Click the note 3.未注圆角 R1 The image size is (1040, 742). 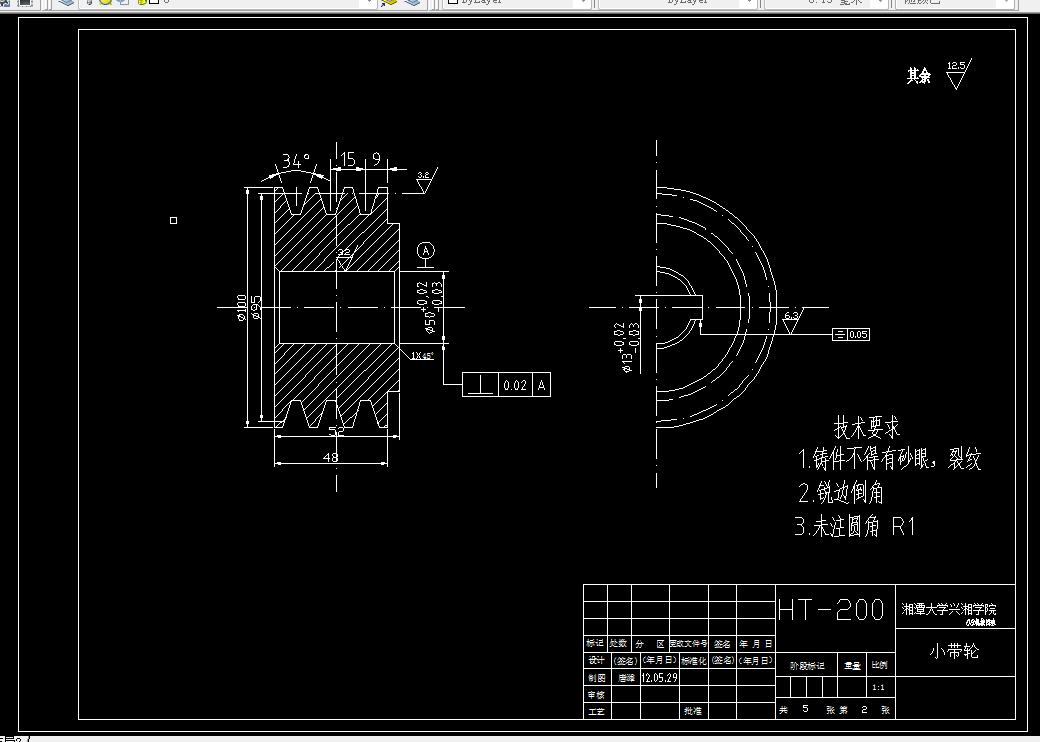pyautogui.click(x=855, y=527)
